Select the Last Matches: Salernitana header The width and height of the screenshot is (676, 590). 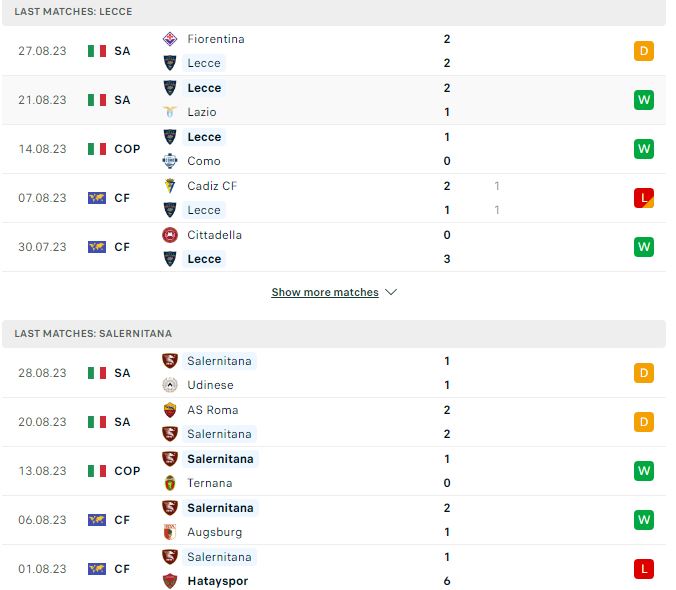334,334
